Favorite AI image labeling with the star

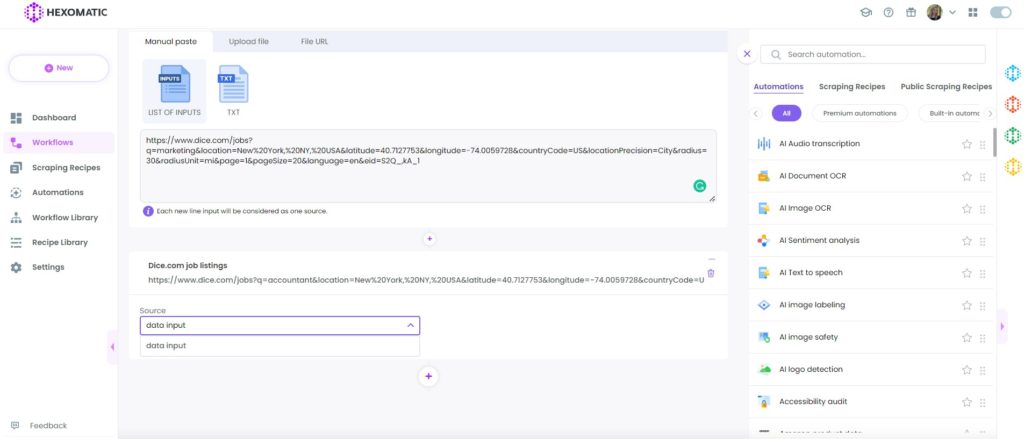967,306
